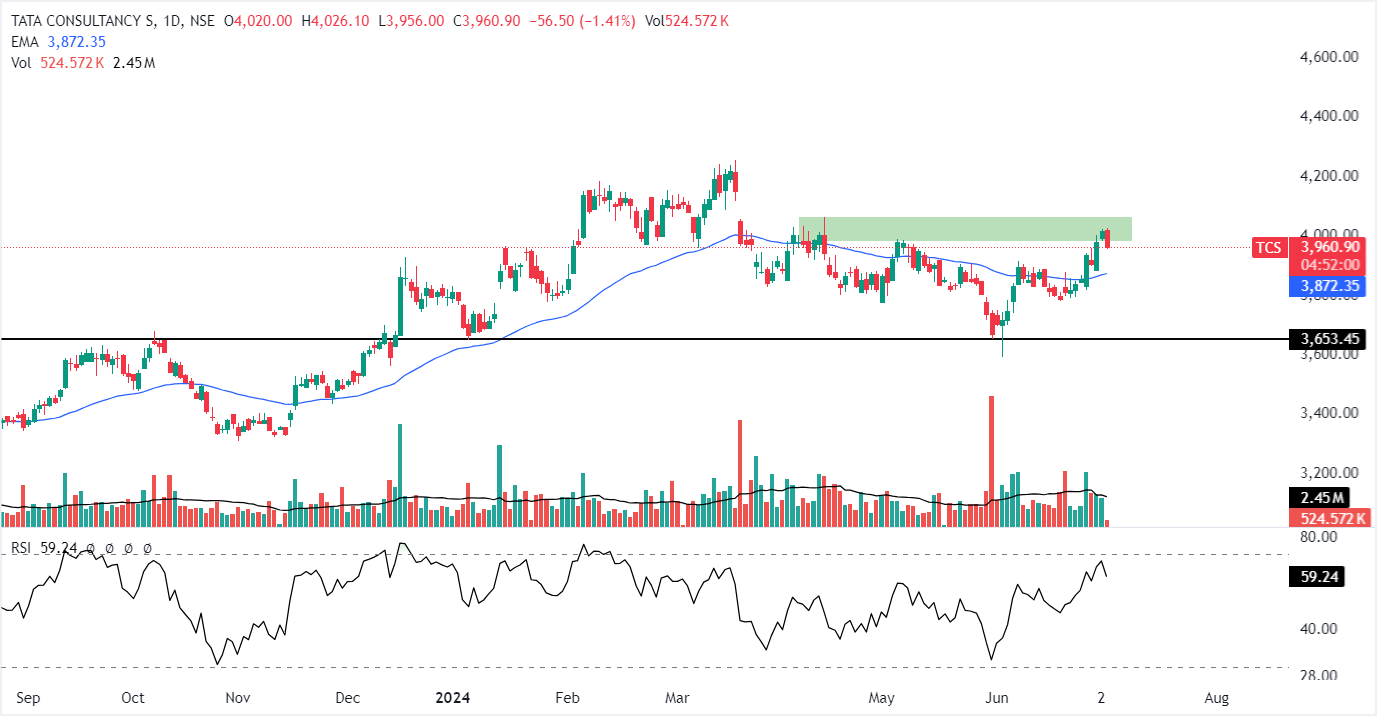Select the EMA indicator legend label

pyautogui.click(x=23, y=41)
